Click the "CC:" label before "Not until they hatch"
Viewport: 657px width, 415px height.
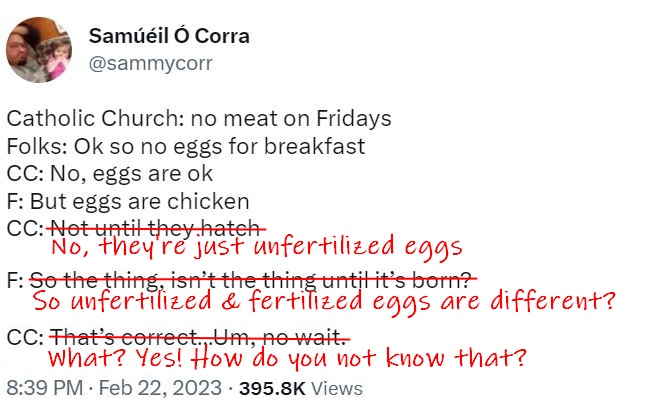pyautogui.click(x=23, y=226)
